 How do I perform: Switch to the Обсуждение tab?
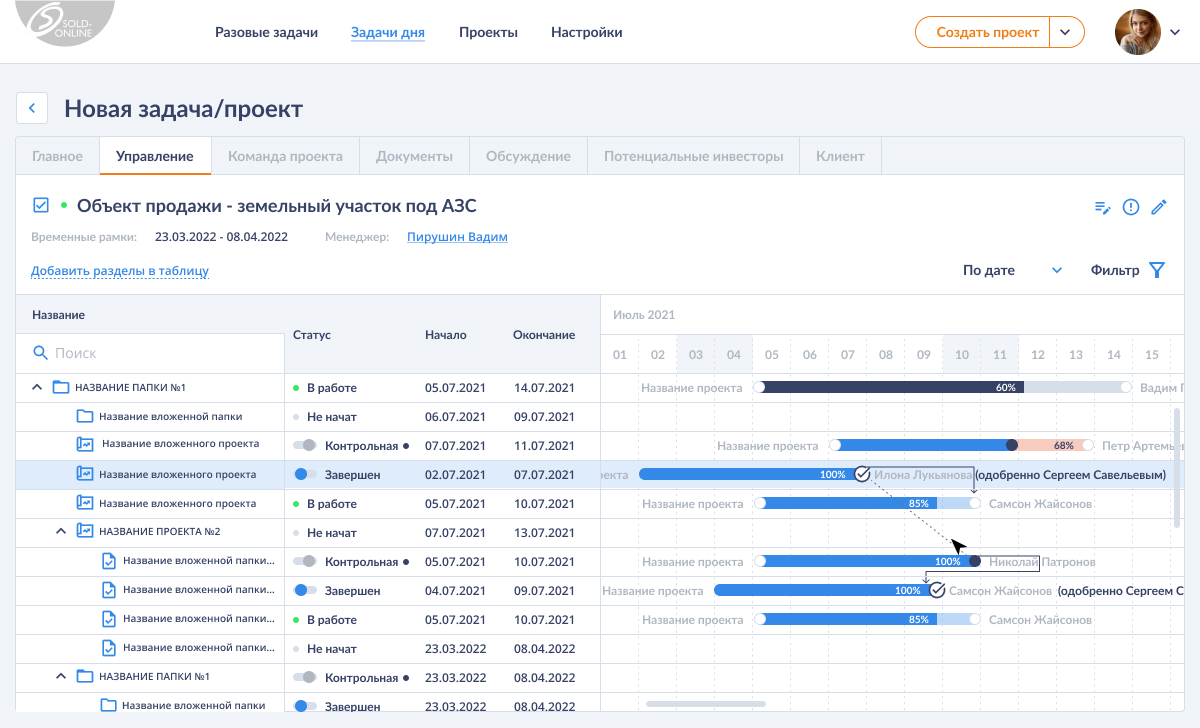pos(528,156)
